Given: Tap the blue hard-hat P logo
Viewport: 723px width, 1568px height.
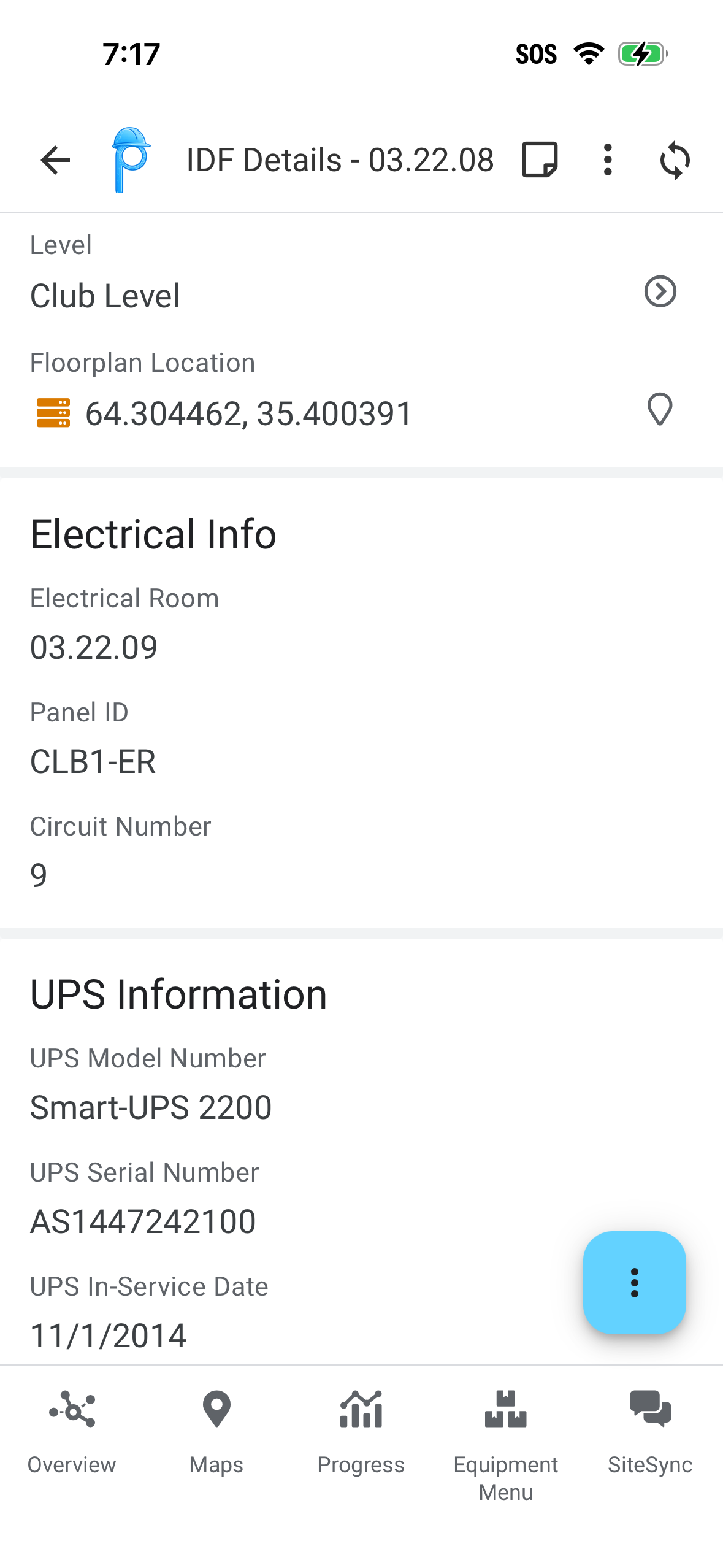Looking at the screenshot, I should click(x=131, y=160).
